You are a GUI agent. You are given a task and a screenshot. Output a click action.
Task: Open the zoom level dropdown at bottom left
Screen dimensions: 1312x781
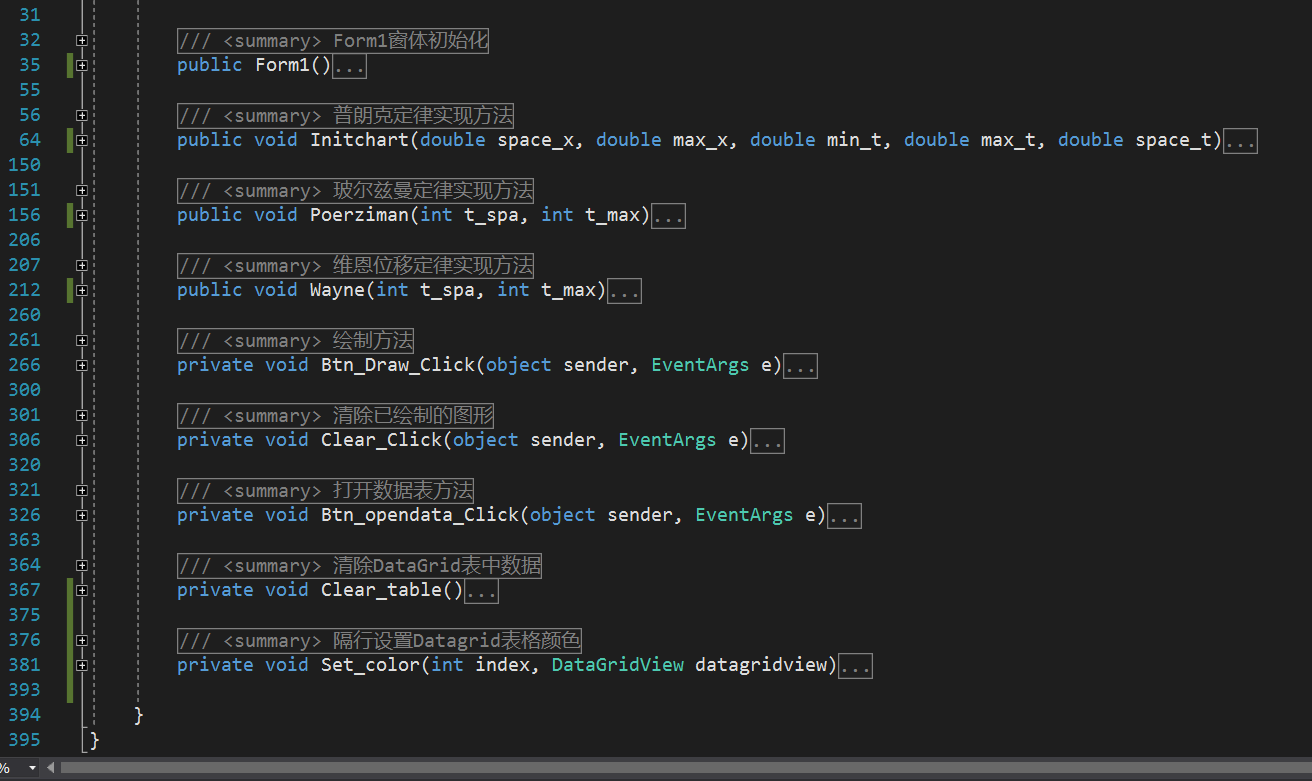[31, 768]
